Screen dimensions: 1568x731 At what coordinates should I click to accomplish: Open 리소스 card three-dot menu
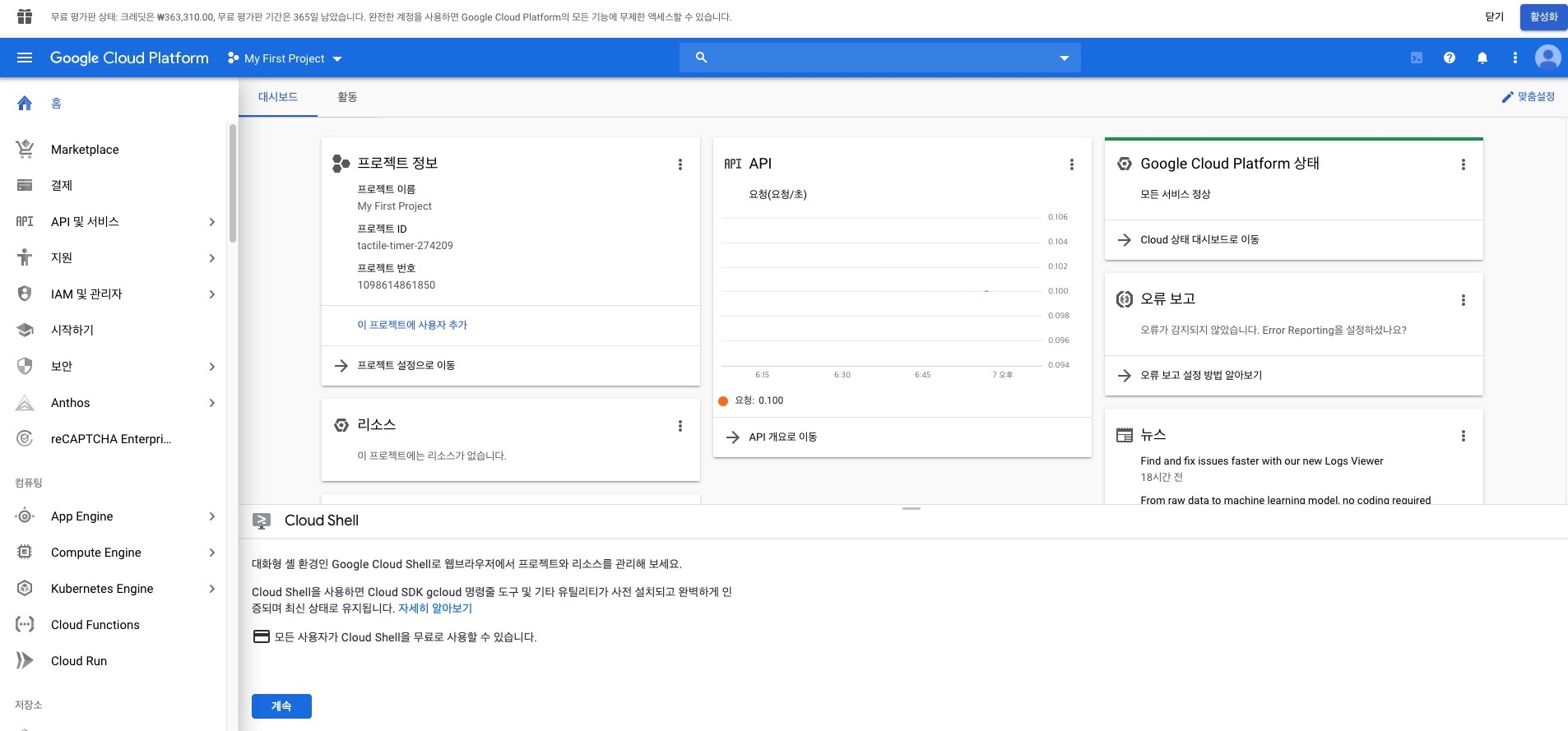pos(680,426)
